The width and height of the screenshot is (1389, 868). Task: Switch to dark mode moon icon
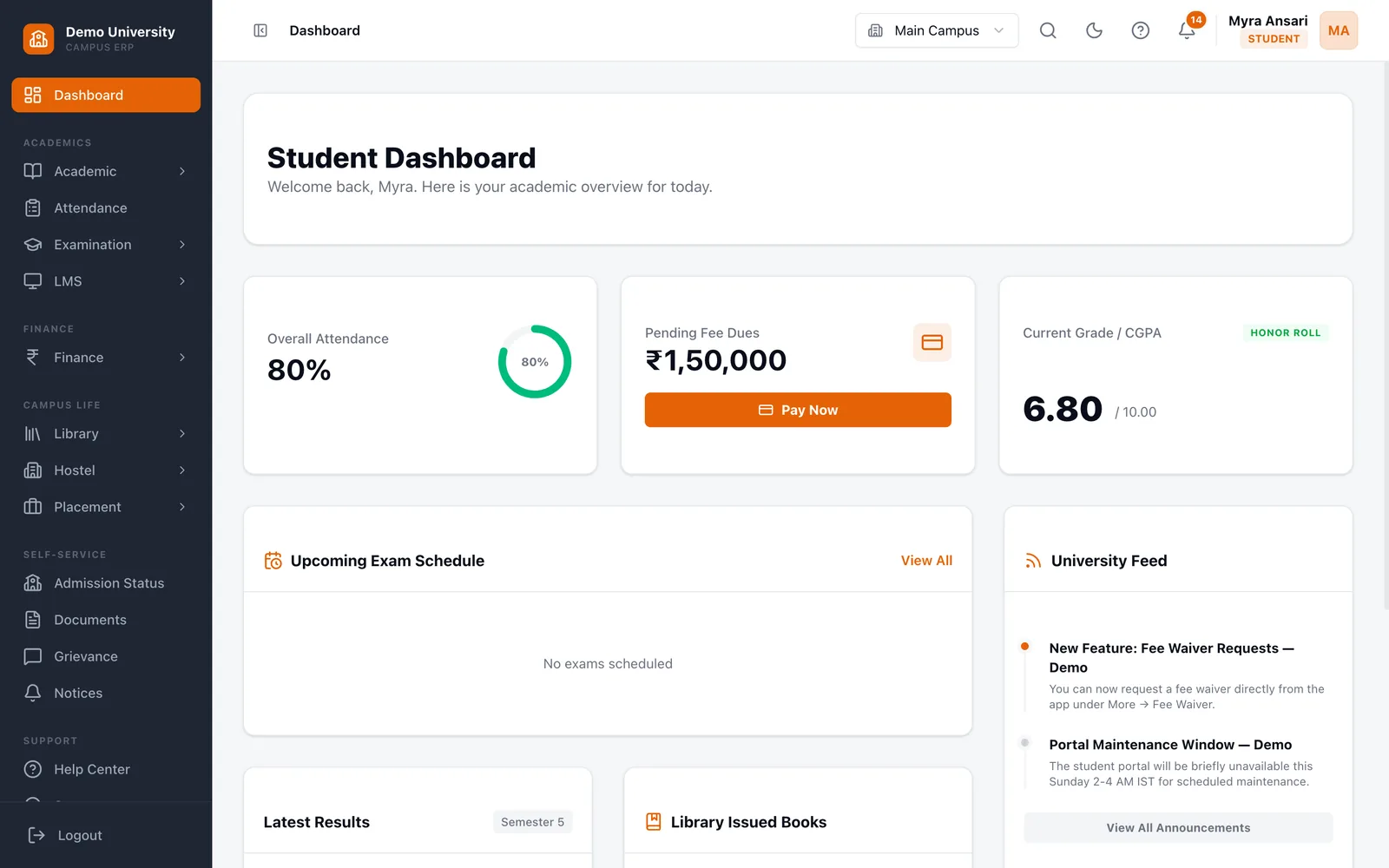[1094, 30]
